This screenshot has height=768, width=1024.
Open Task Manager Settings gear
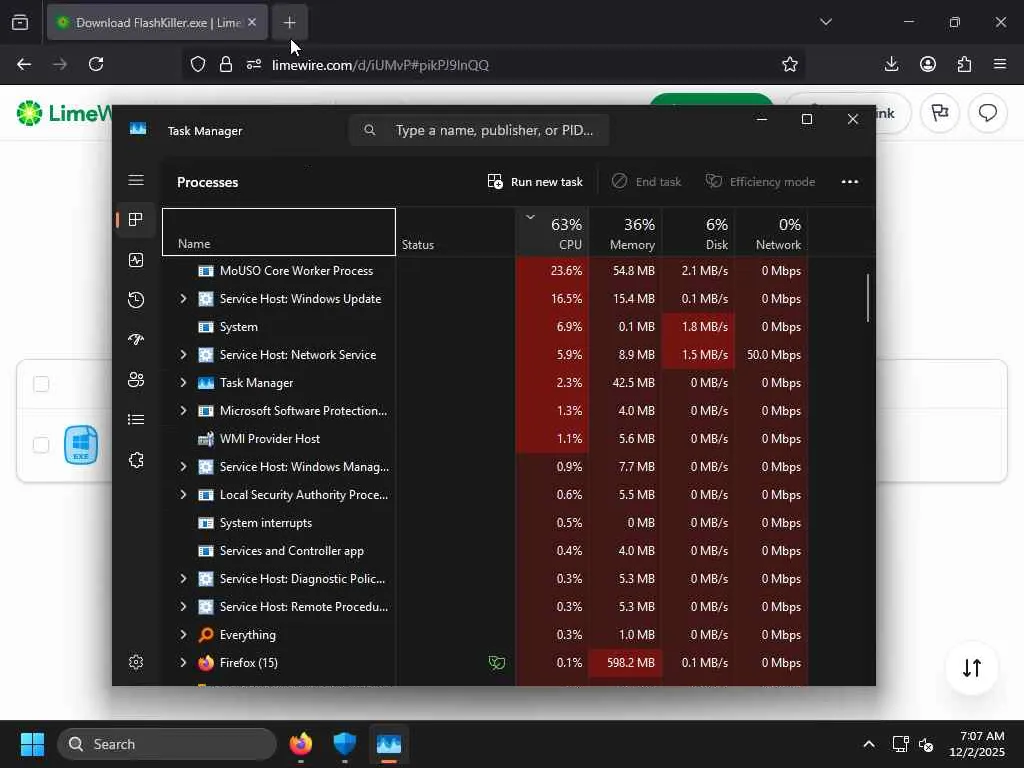click(x=136, y=662)
